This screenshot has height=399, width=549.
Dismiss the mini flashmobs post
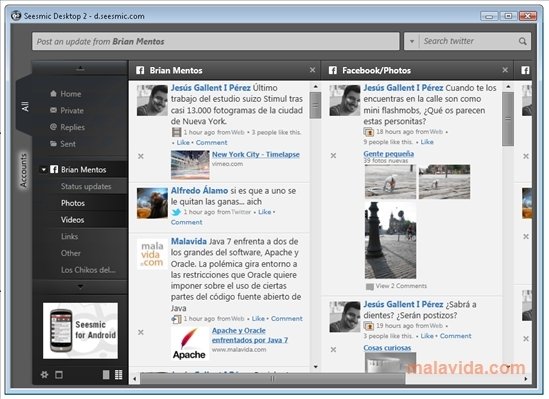[333, 155]
